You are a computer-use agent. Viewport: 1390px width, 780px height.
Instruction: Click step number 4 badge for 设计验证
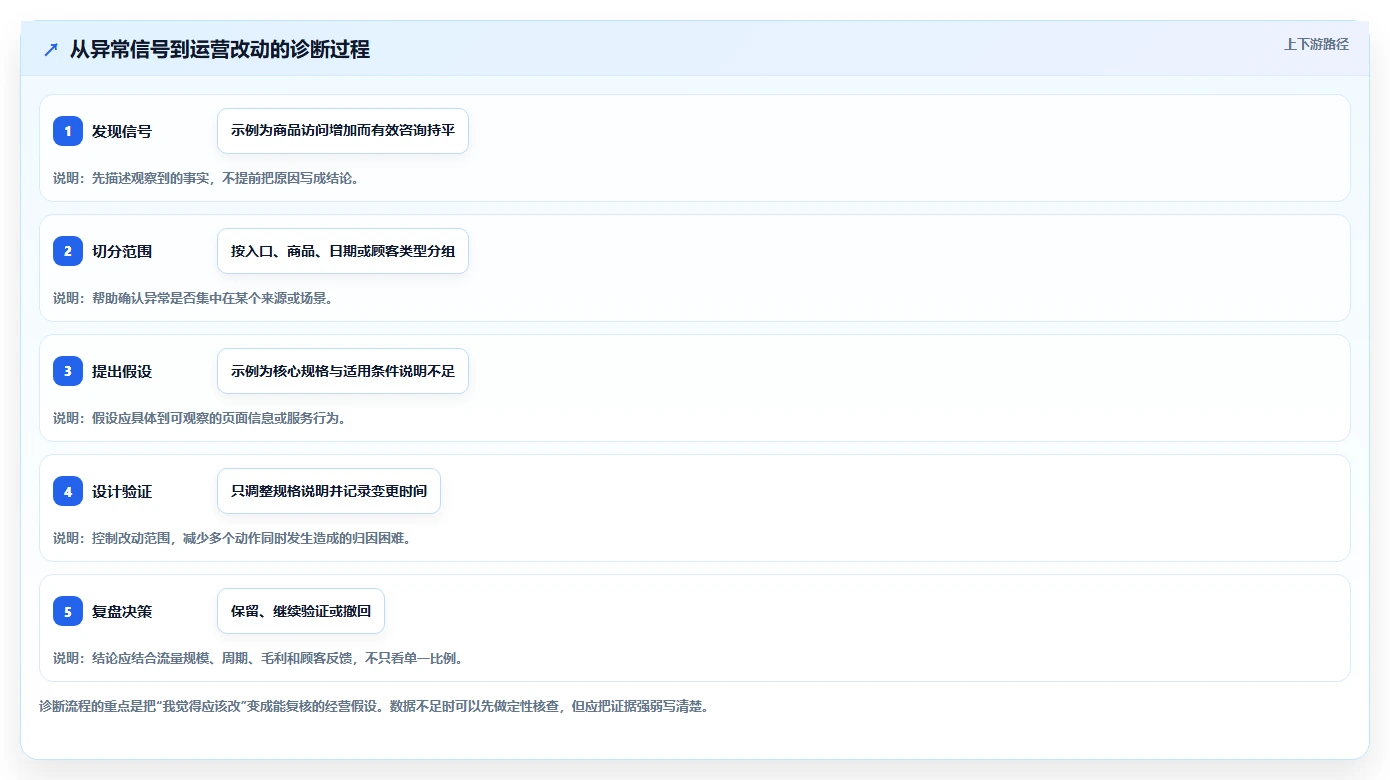[x=68, y=491]
